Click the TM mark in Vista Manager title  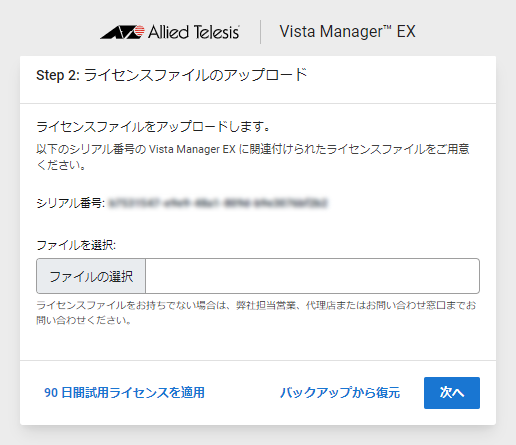(387, 27)
